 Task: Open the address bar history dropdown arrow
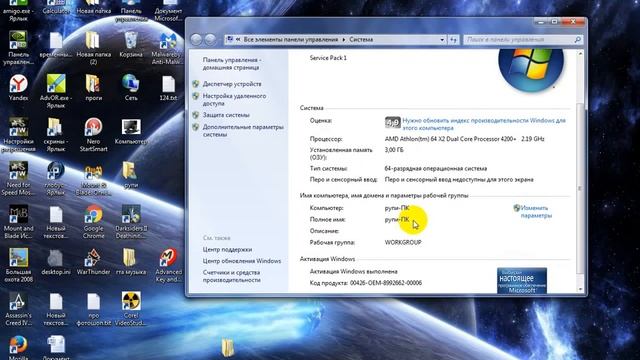(442, 40)
